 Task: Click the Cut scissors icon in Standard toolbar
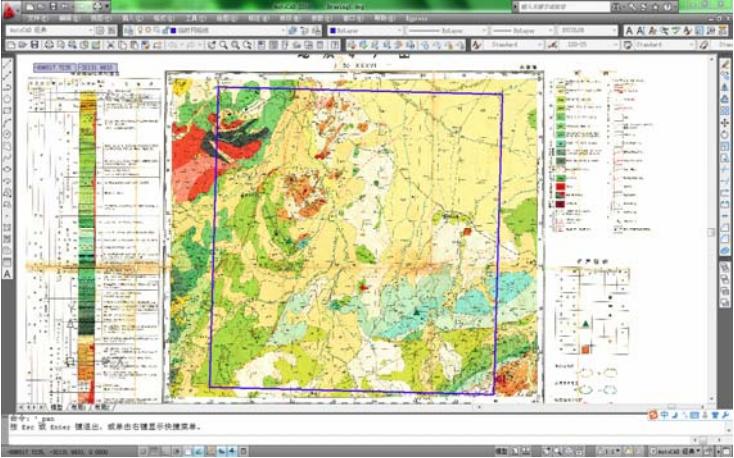[x=110, y=45]
